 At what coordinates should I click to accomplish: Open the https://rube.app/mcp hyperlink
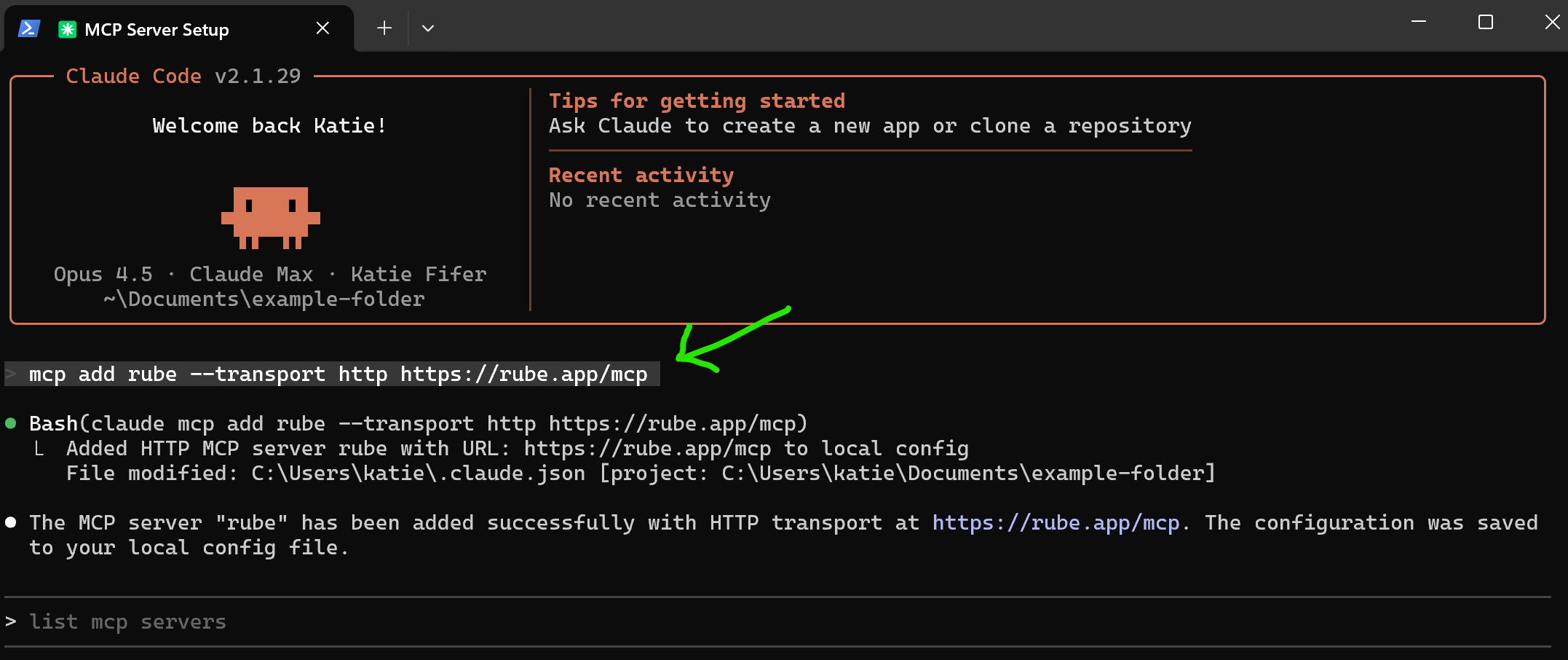tap(1056, 523)
